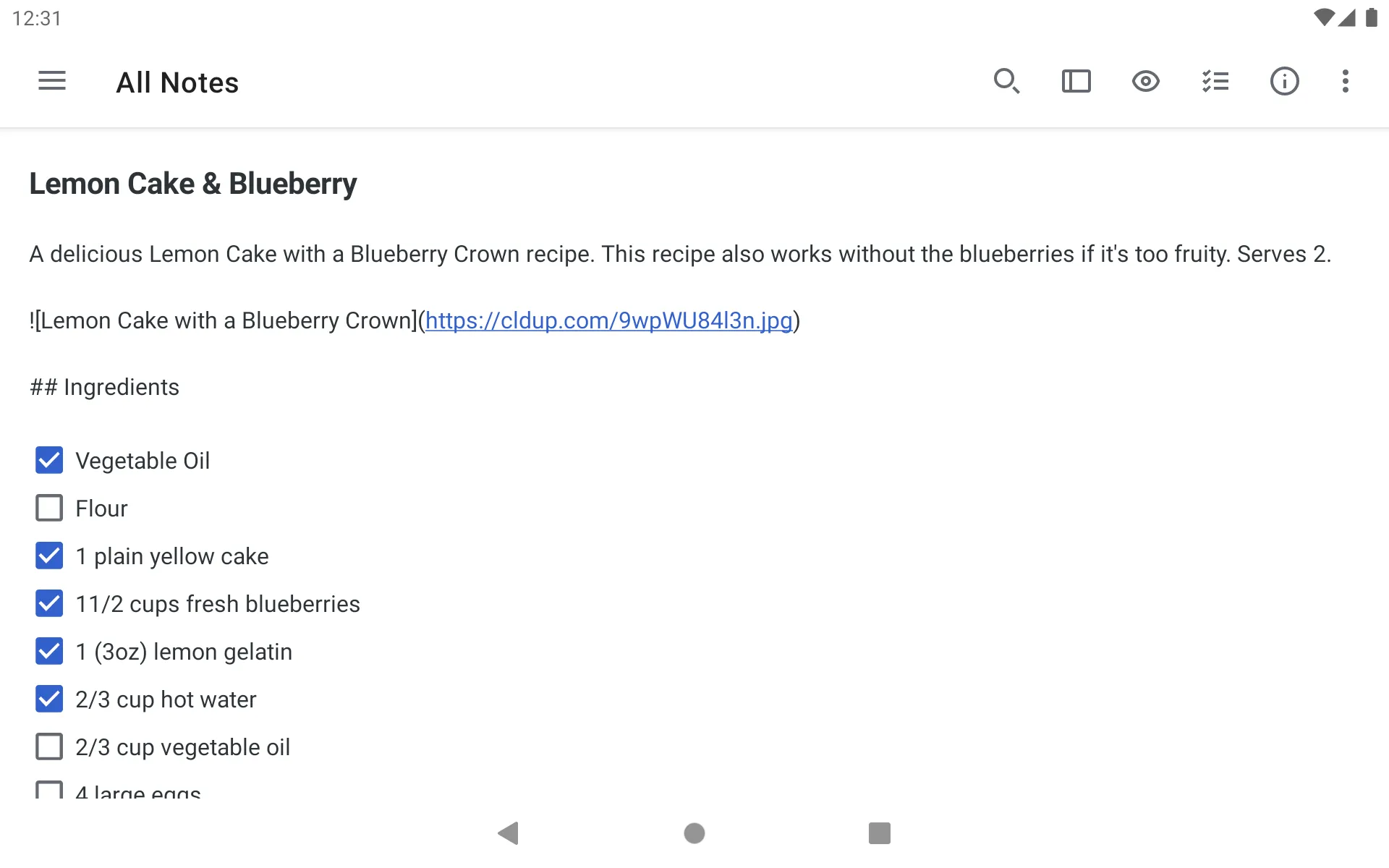Uncheck the 1 plain yellow cake item
Viewport: 1389px width, 868px height.
[x=48, y=556]
